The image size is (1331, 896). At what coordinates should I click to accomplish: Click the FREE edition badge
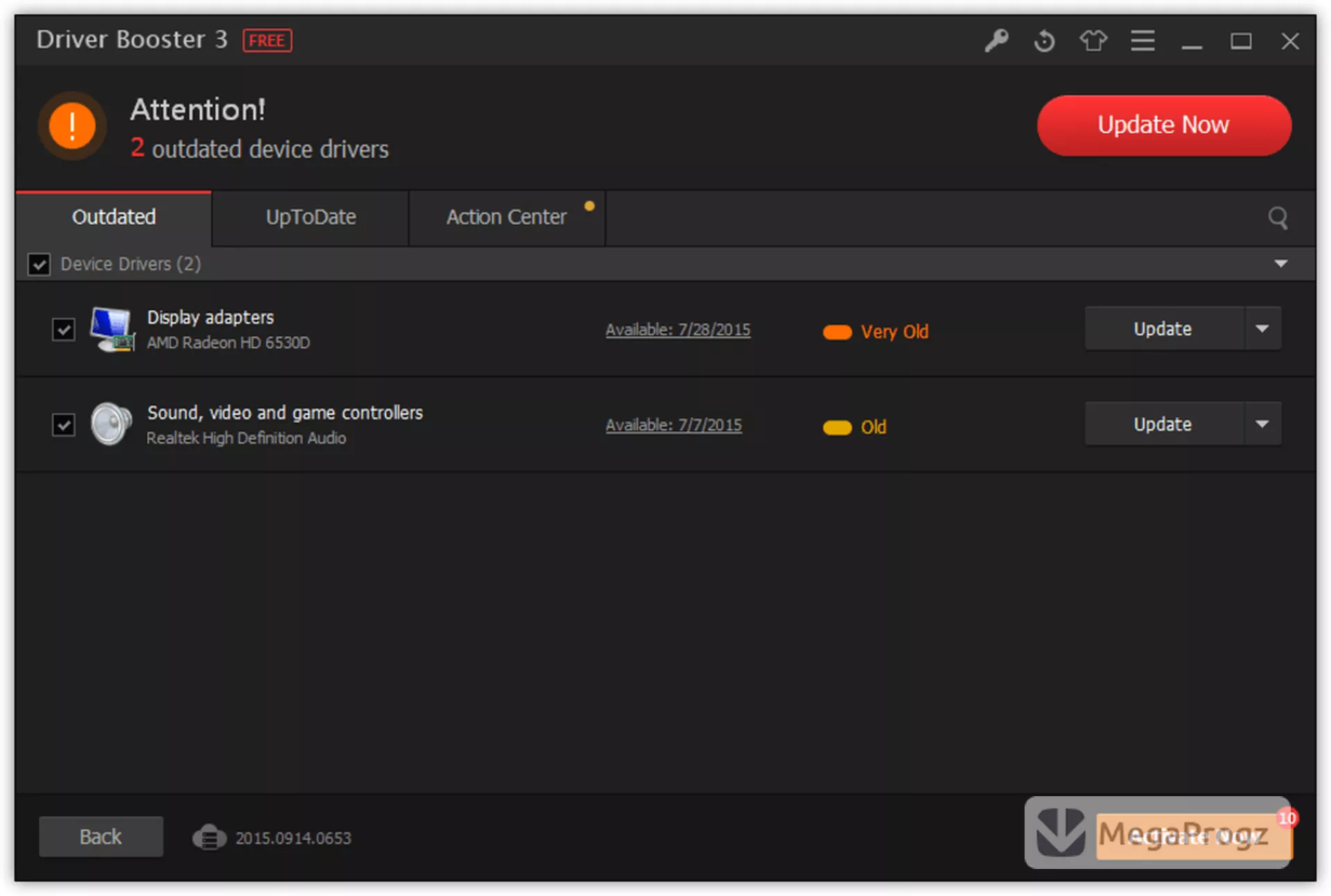pyautogui.click(x=267, y=40)
